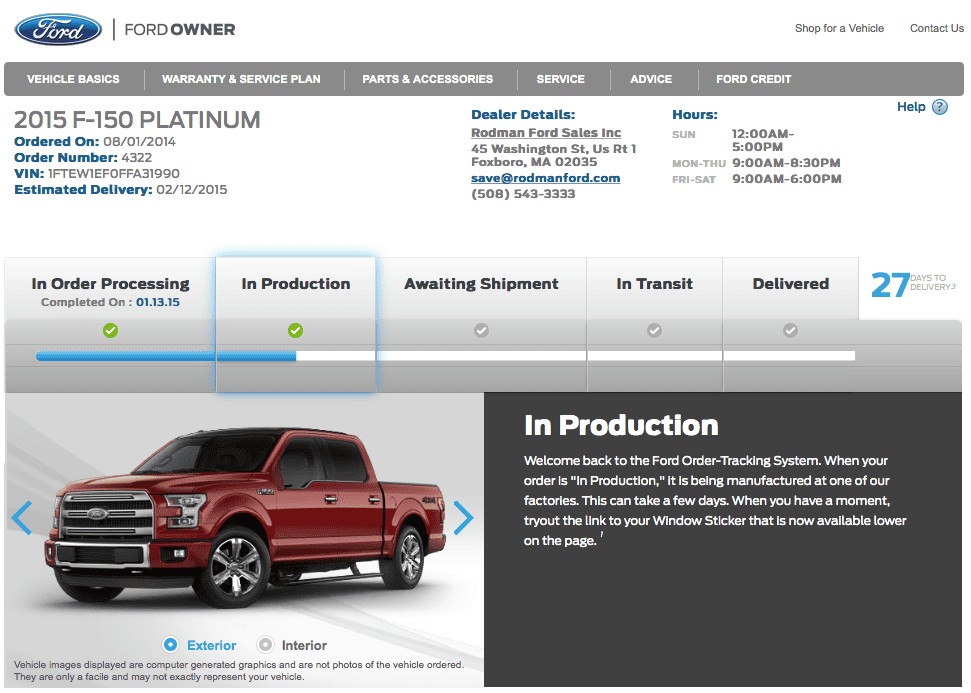Click the FRI-SAT hours 9:00AM-6:00PM
Image resolution: width=971 pixels, height=693 pixels.
point(786,179)
